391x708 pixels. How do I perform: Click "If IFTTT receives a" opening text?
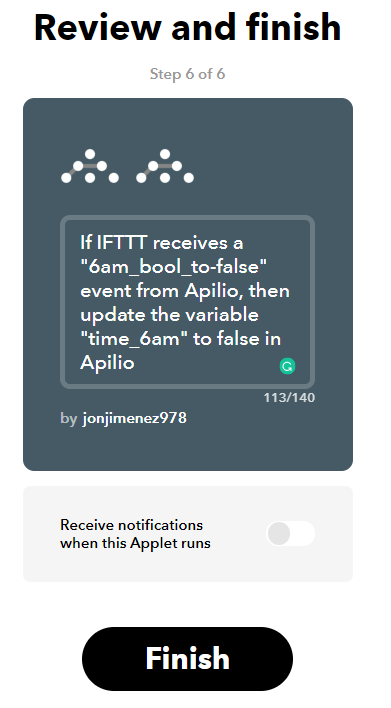[x=162, y=243]
